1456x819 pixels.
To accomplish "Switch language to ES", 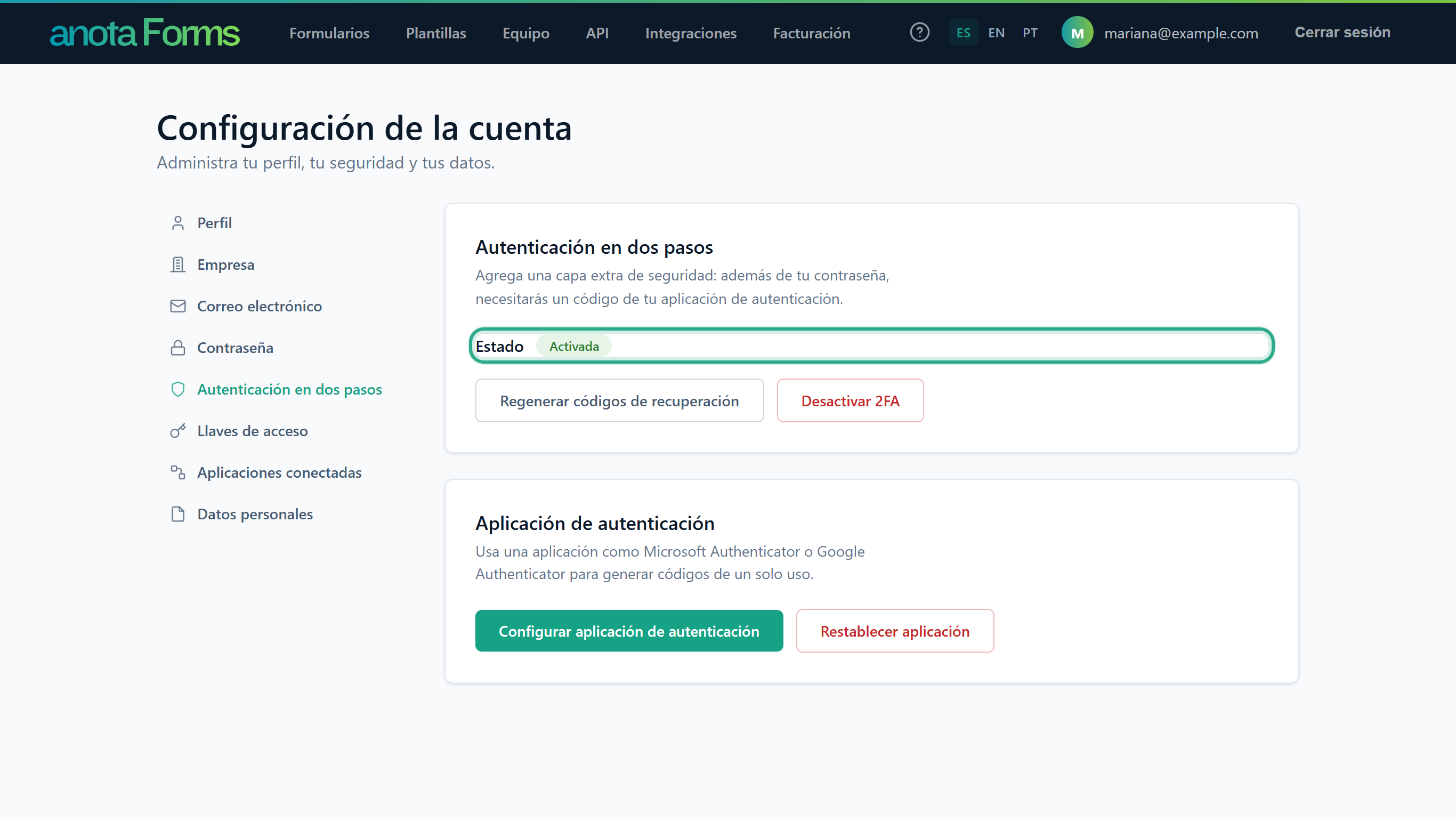I will 963,33.
